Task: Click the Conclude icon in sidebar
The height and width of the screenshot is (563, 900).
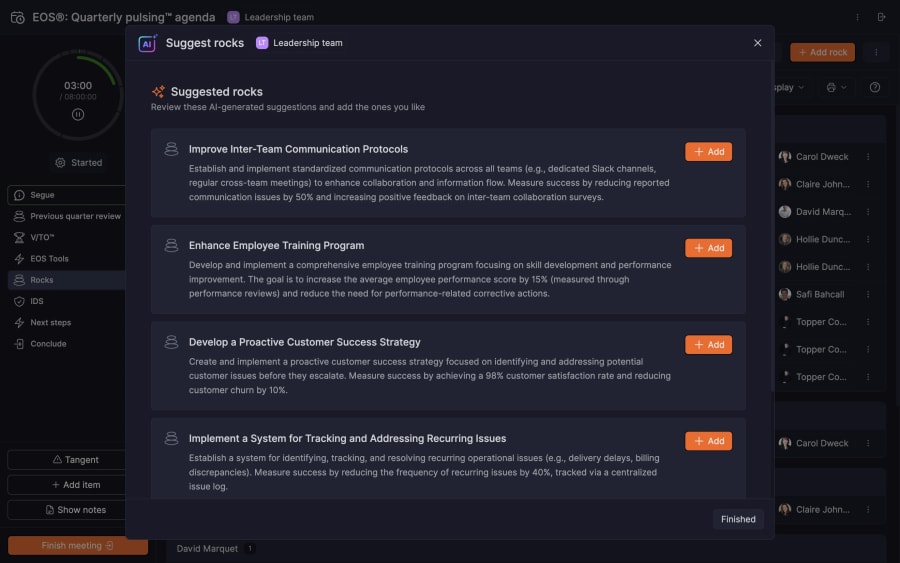Action: tap(19, 344)
